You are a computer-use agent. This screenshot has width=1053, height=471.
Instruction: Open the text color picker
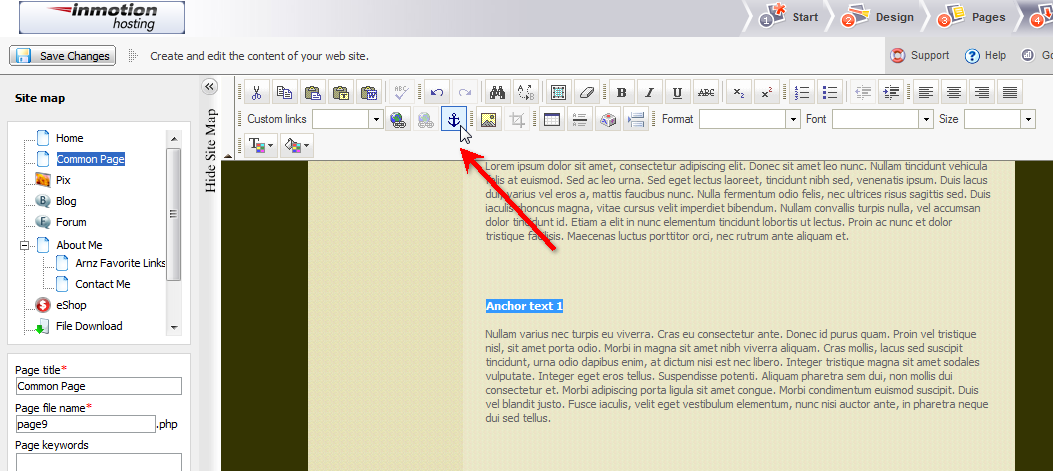[265, 146]
